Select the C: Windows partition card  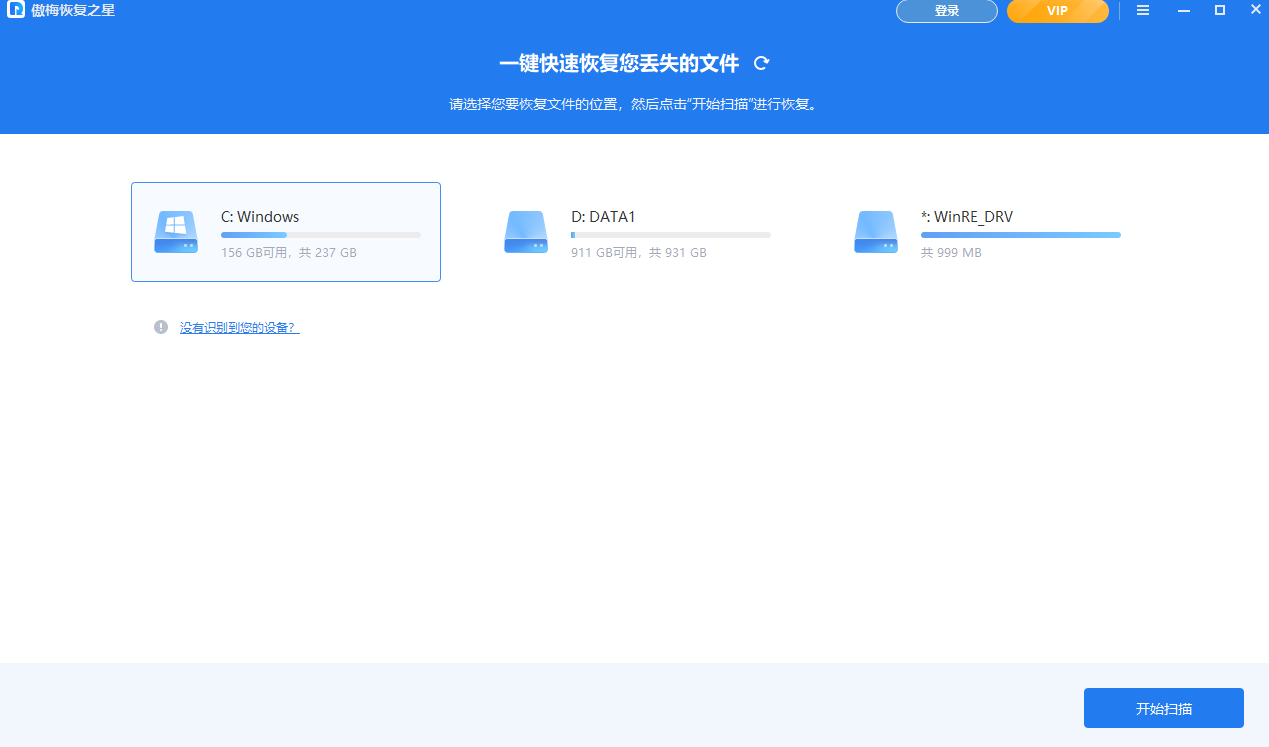click(286, 231)
